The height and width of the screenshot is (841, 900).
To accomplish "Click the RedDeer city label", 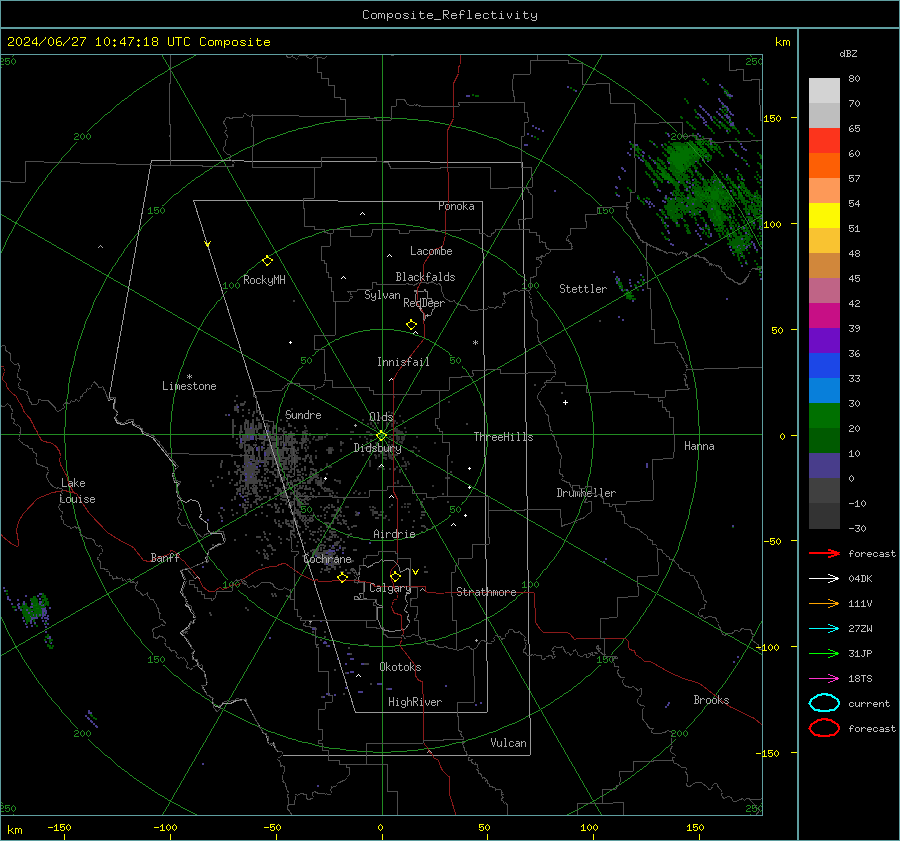I will pyautogui.click(x=424, y=303).
